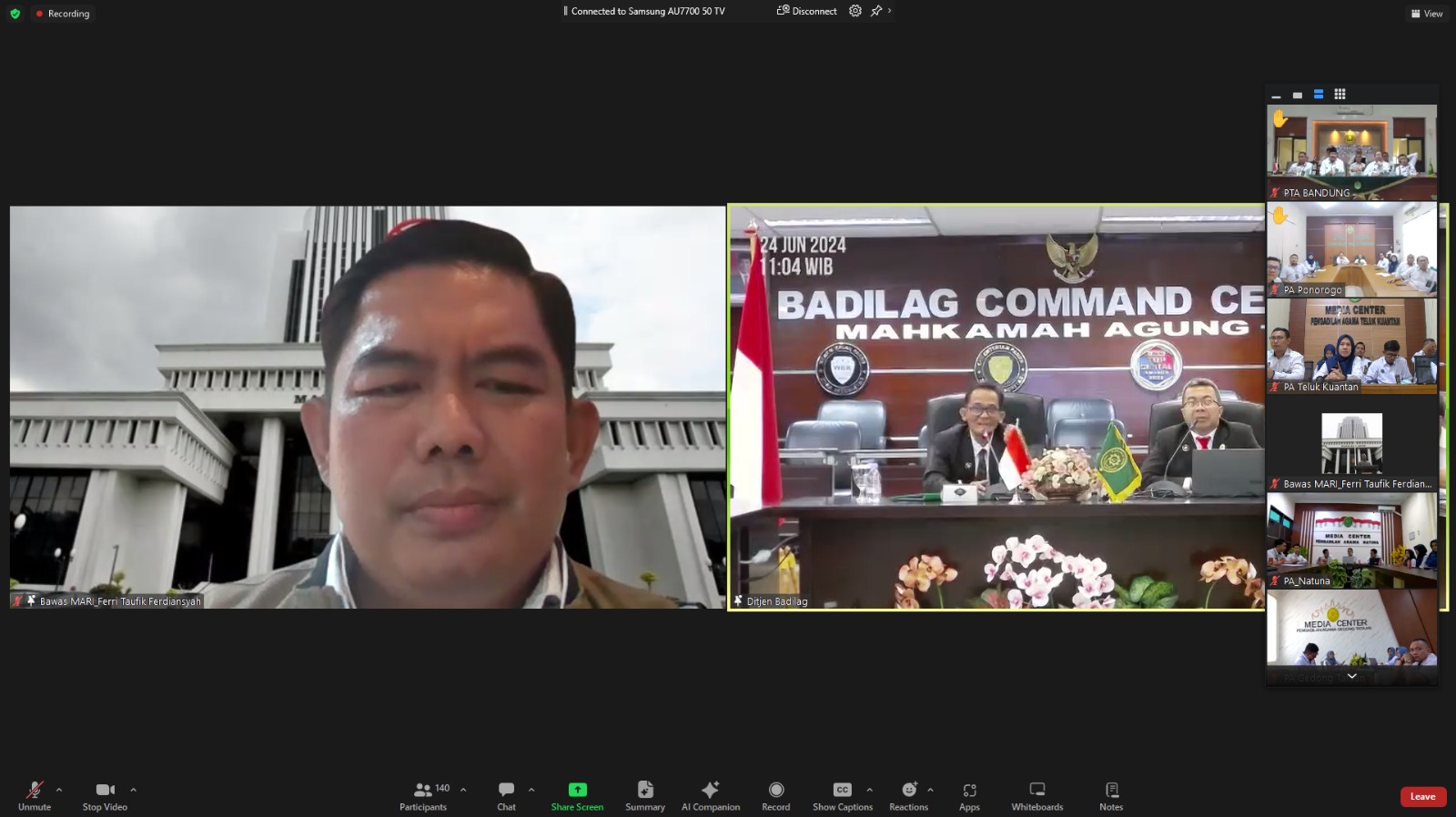Click the 'Bawas MARI_Ferri Taufik Ferdiansyah' name label
1456x817 pixels.
click(x=120, y=601)
